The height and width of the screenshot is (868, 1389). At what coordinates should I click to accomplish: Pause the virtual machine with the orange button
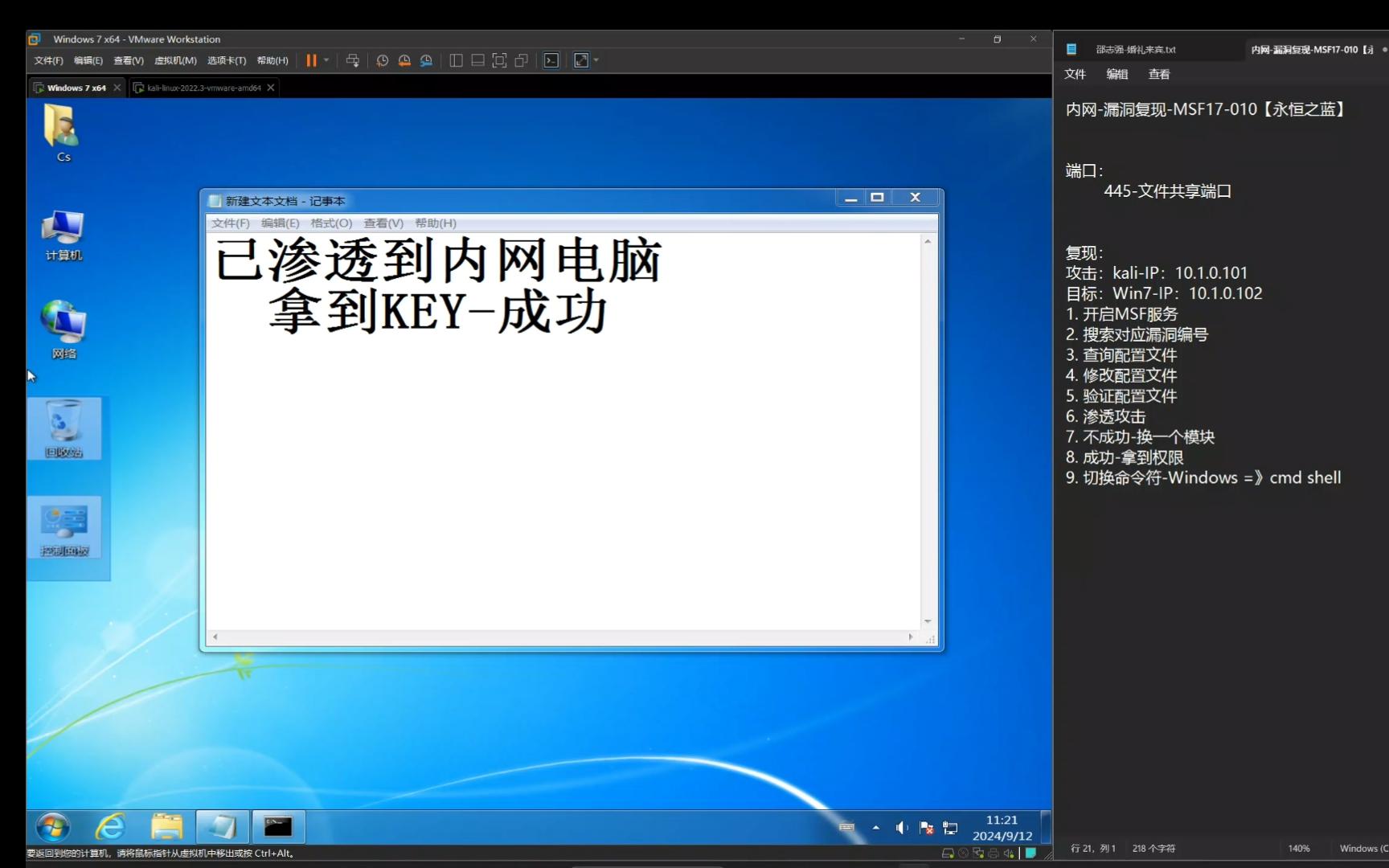pyautogui.click(x=311, y=60)
